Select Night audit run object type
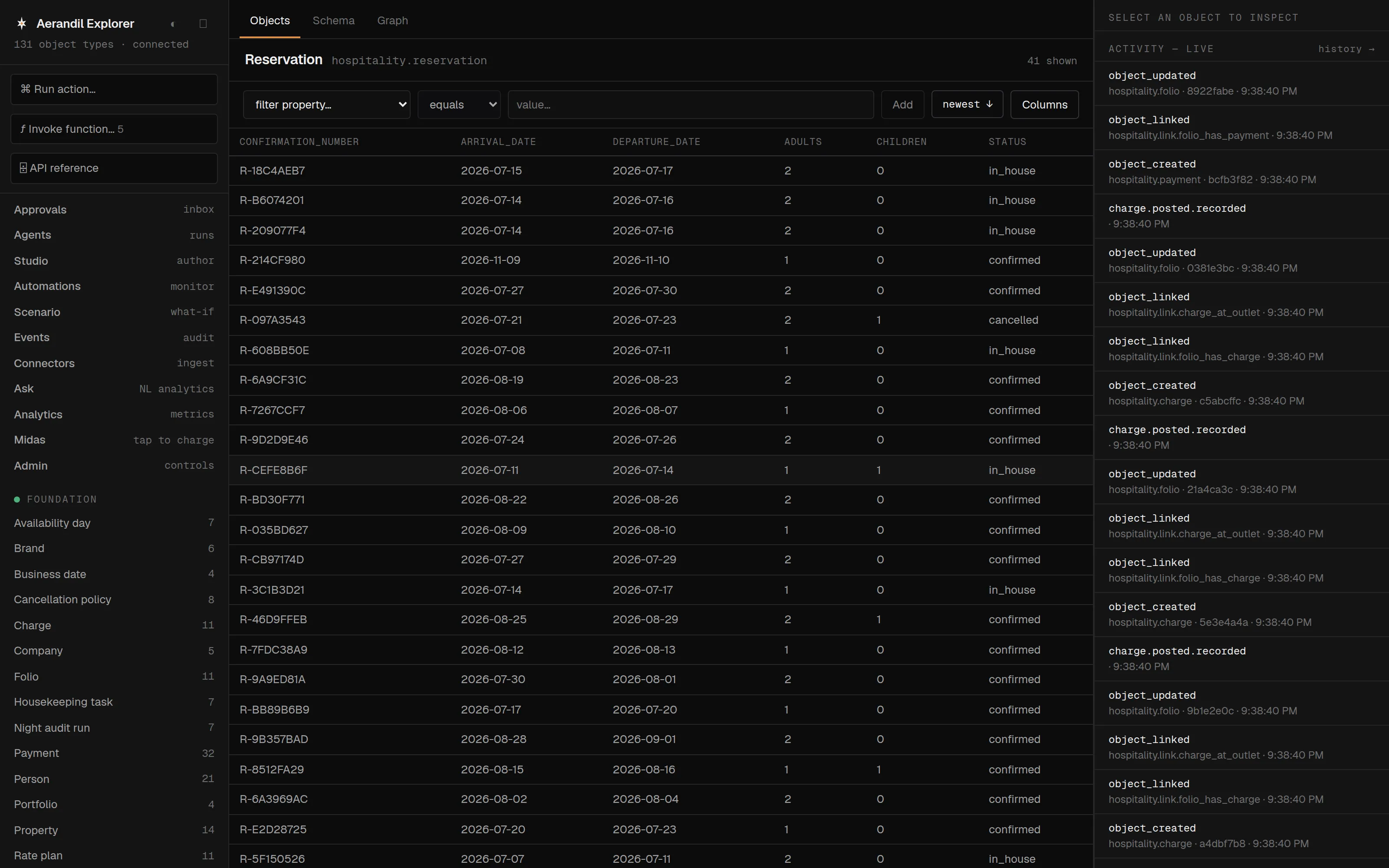Screen dimensions: 1389x868 click(114, 727)
